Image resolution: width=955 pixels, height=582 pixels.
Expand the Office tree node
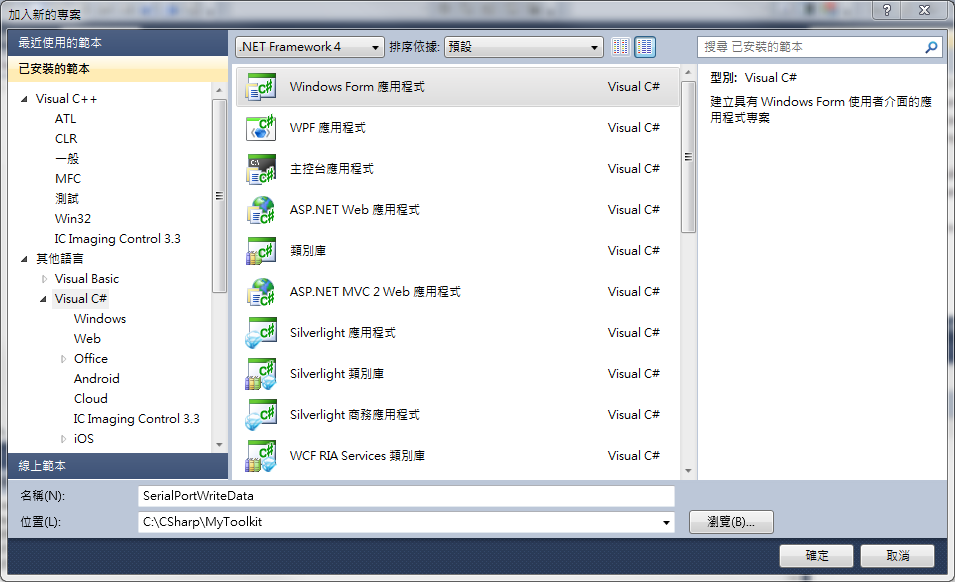pos(63,359)
